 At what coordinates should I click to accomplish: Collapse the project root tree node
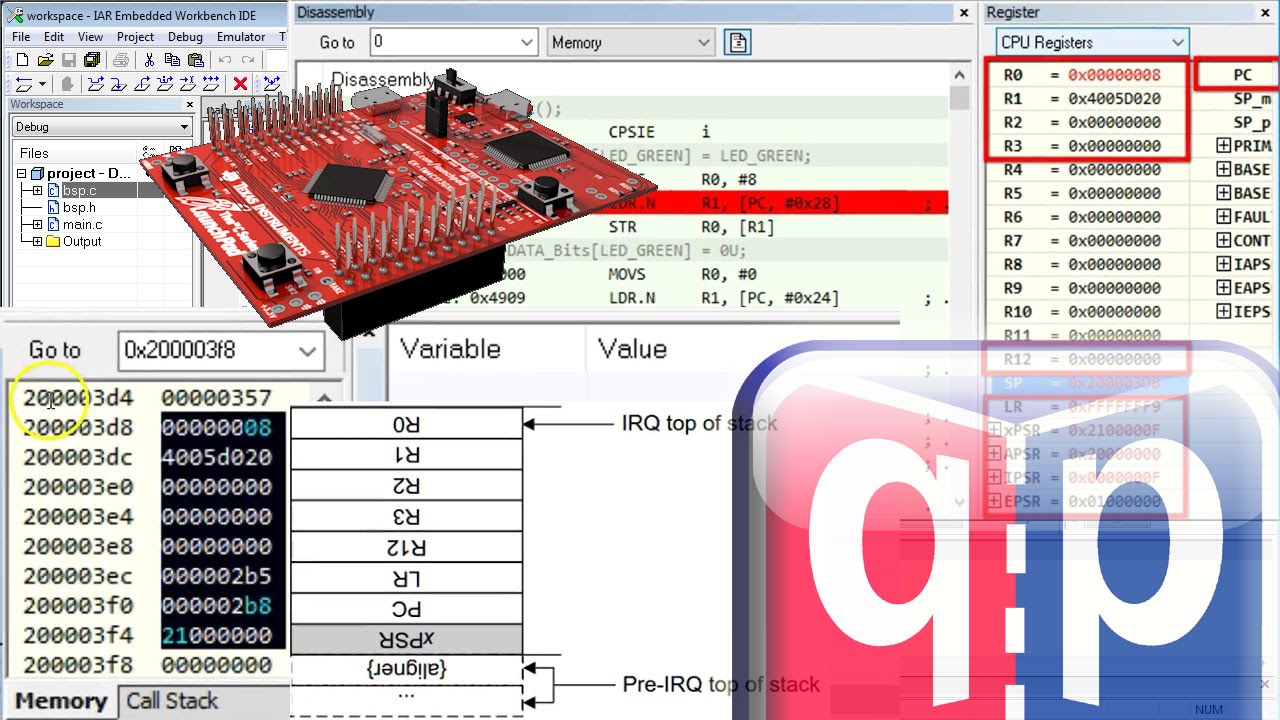tap(22, 173)
